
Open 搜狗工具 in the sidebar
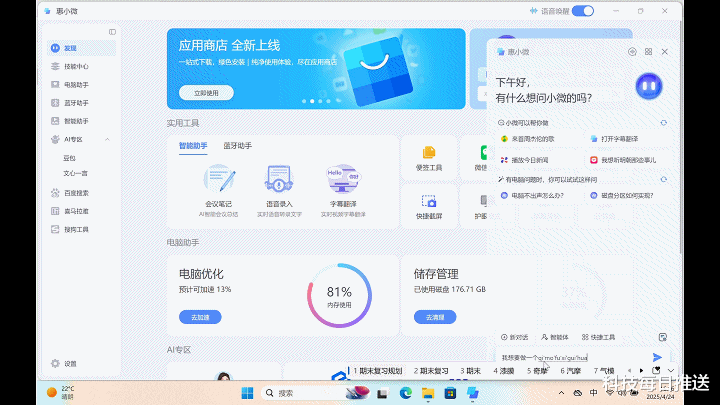point(81,230)
